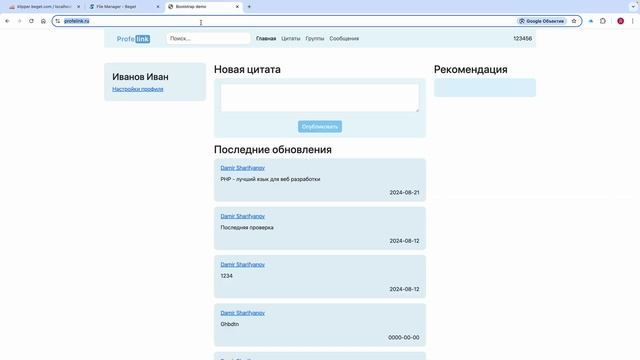
Task: Open Настройки профиля link
Action: tap(138, 89)
